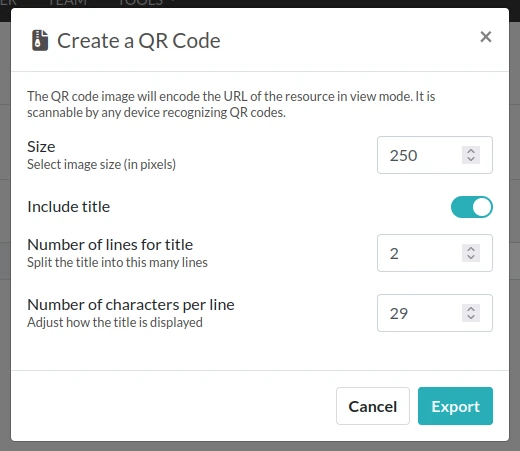
Task: Increase number of characters per line
Action: (x=471, y=309)
